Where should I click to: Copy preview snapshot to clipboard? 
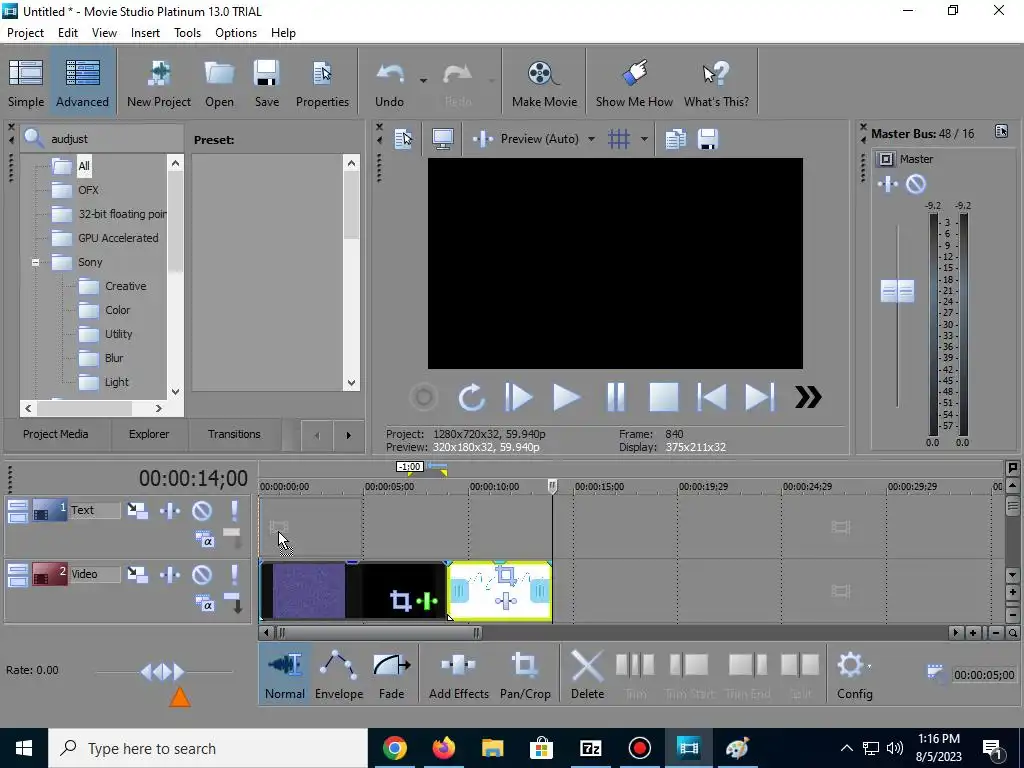click(x=676, y=138)
